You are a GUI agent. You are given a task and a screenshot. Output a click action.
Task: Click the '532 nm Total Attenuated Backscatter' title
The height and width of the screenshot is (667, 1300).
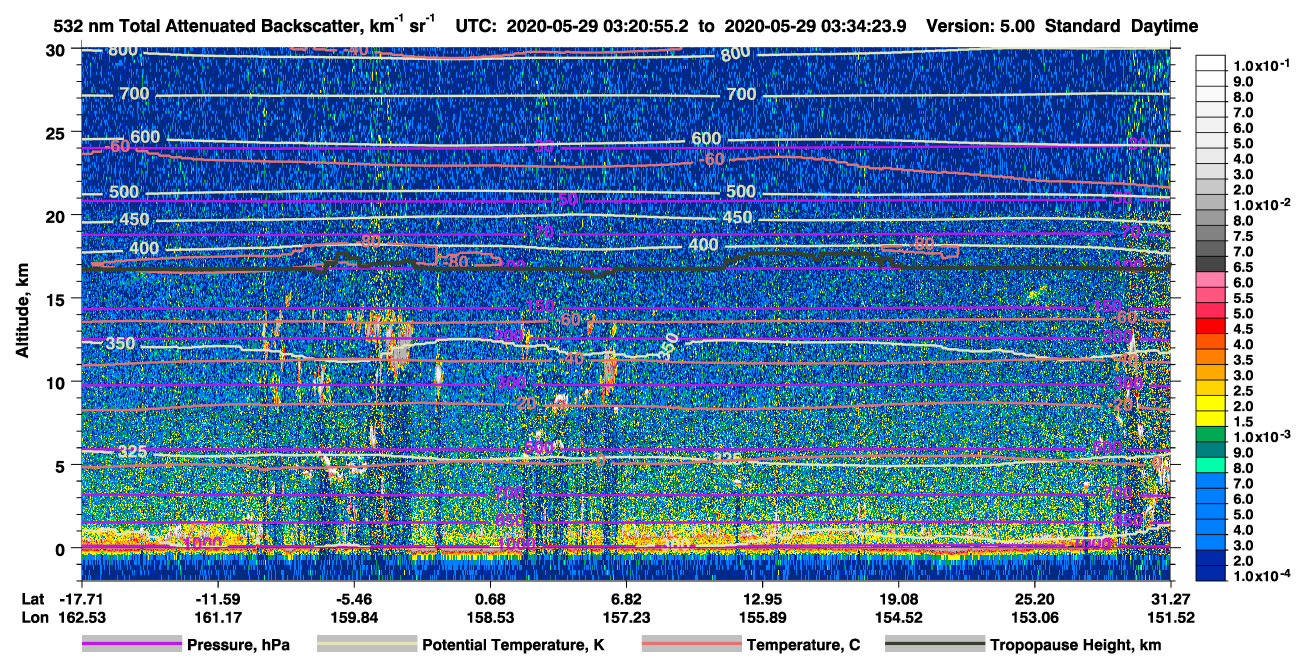coord(205,26)
